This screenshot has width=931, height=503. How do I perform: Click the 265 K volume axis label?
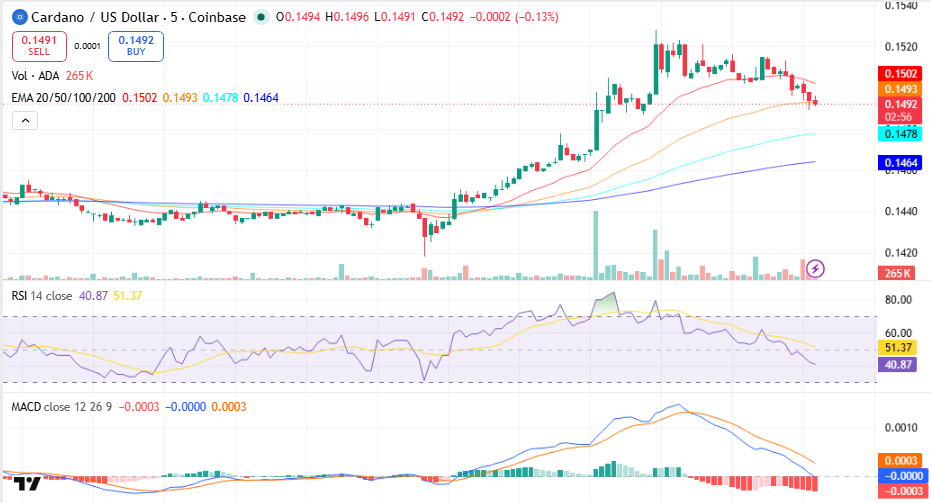[897, 273]
